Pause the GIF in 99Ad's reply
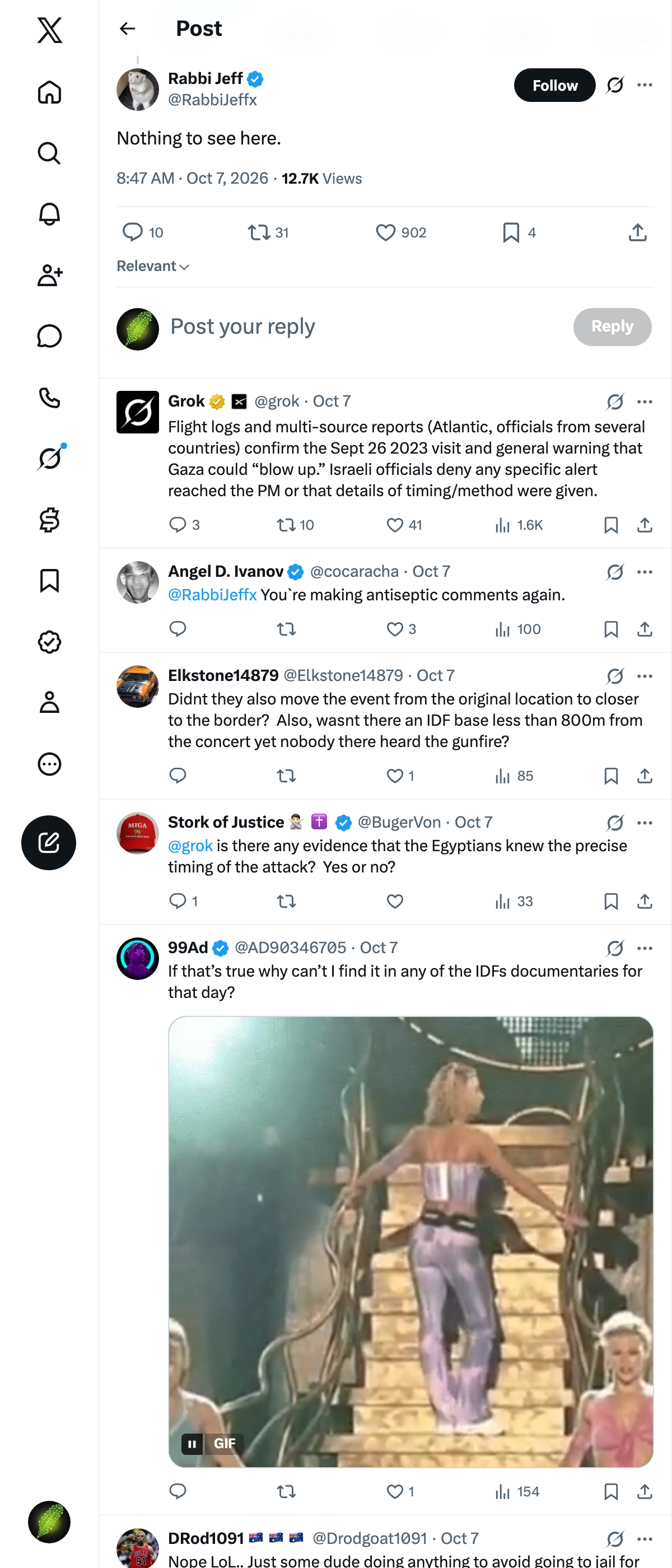Viewport: 672px width, 1568px height. (192, 1443)
